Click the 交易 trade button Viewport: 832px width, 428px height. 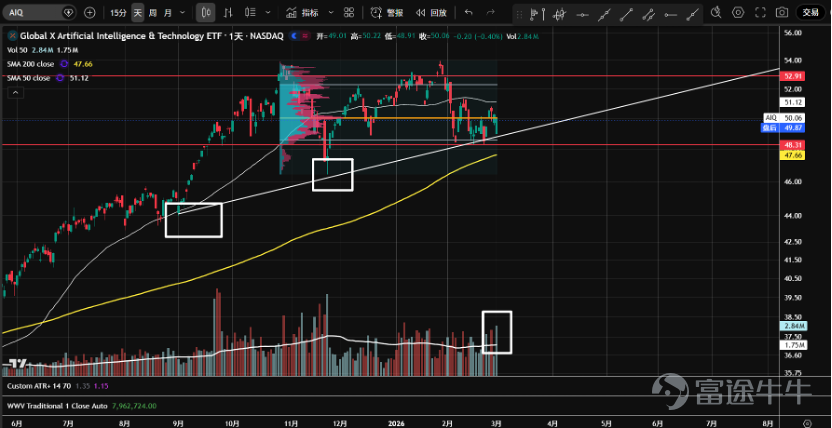click(811, 12)
